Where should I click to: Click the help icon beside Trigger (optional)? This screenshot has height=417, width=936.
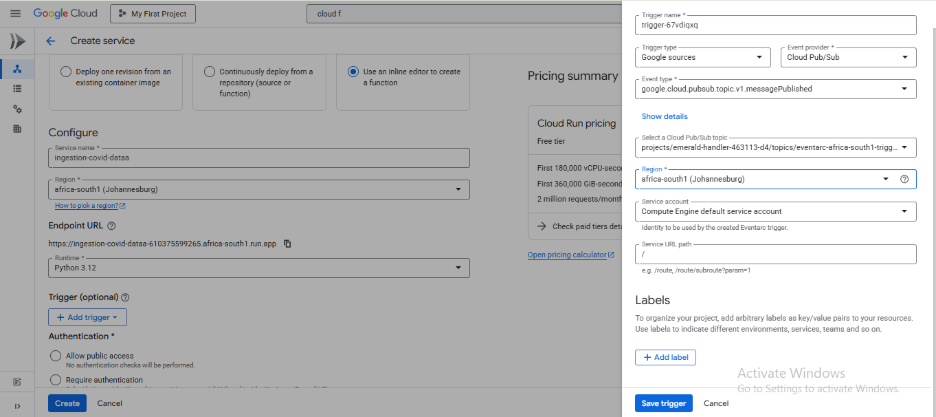[x=125, y=297]
